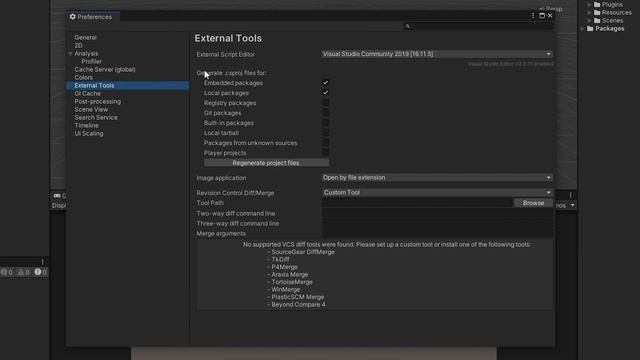The image size is (640, 360).
Task: Enable Registry packages checkbox
Action: 325,103
